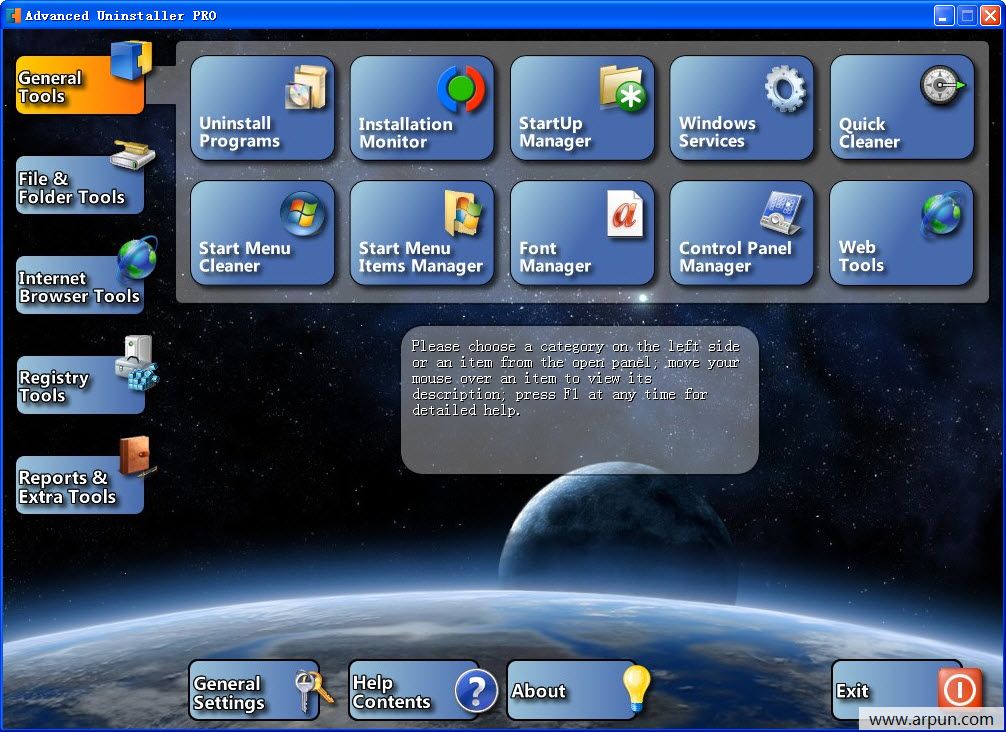This screenshot has width=1006, height=732.
Task: Click the Exit power icon
Action: pos(959,689)
